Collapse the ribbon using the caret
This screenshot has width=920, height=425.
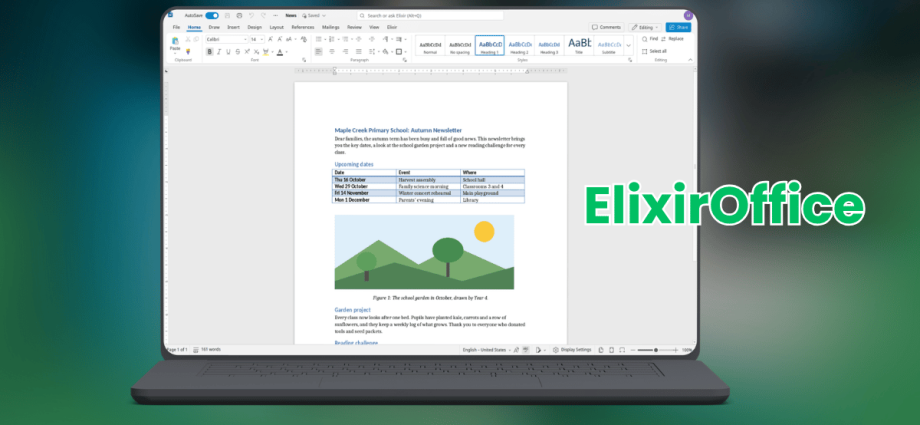point(691,60)
